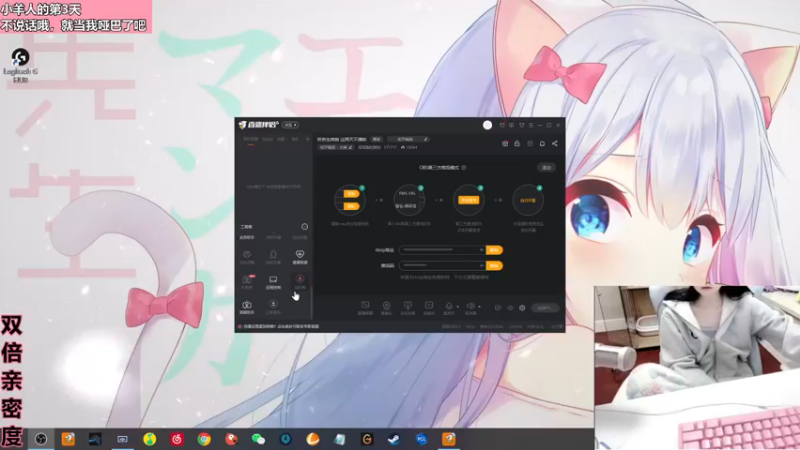Copy the rtmp address with the orange button

point(494,250)
